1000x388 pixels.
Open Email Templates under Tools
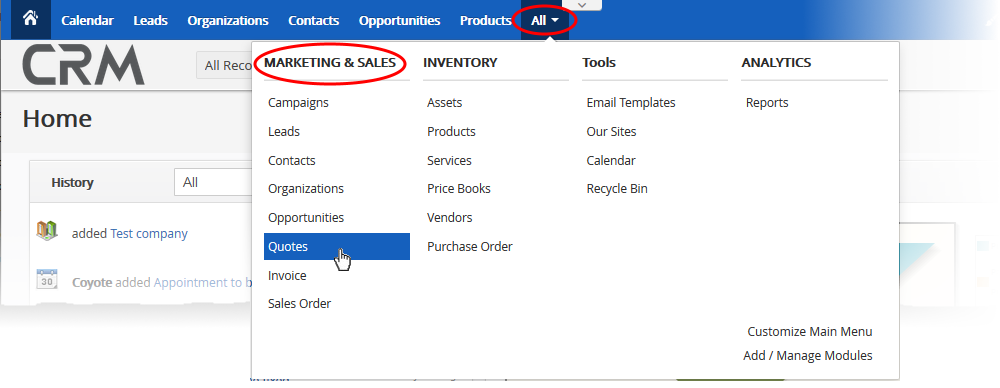[x=631, y=103]
